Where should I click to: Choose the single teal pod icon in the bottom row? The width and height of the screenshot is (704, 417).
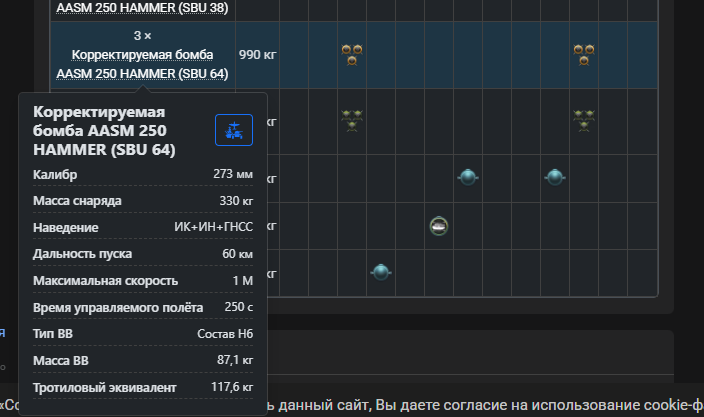[380, 271]
